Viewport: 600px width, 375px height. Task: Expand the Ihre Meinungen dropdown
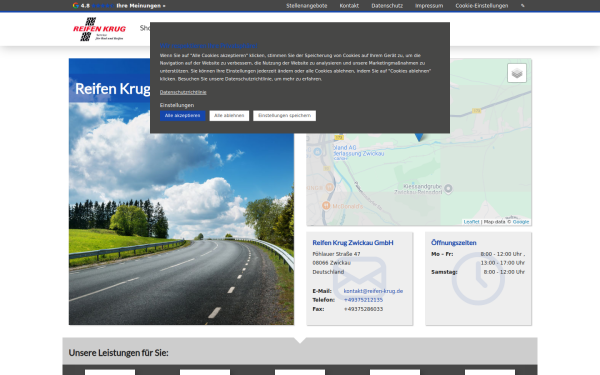[x=141, y=6]
